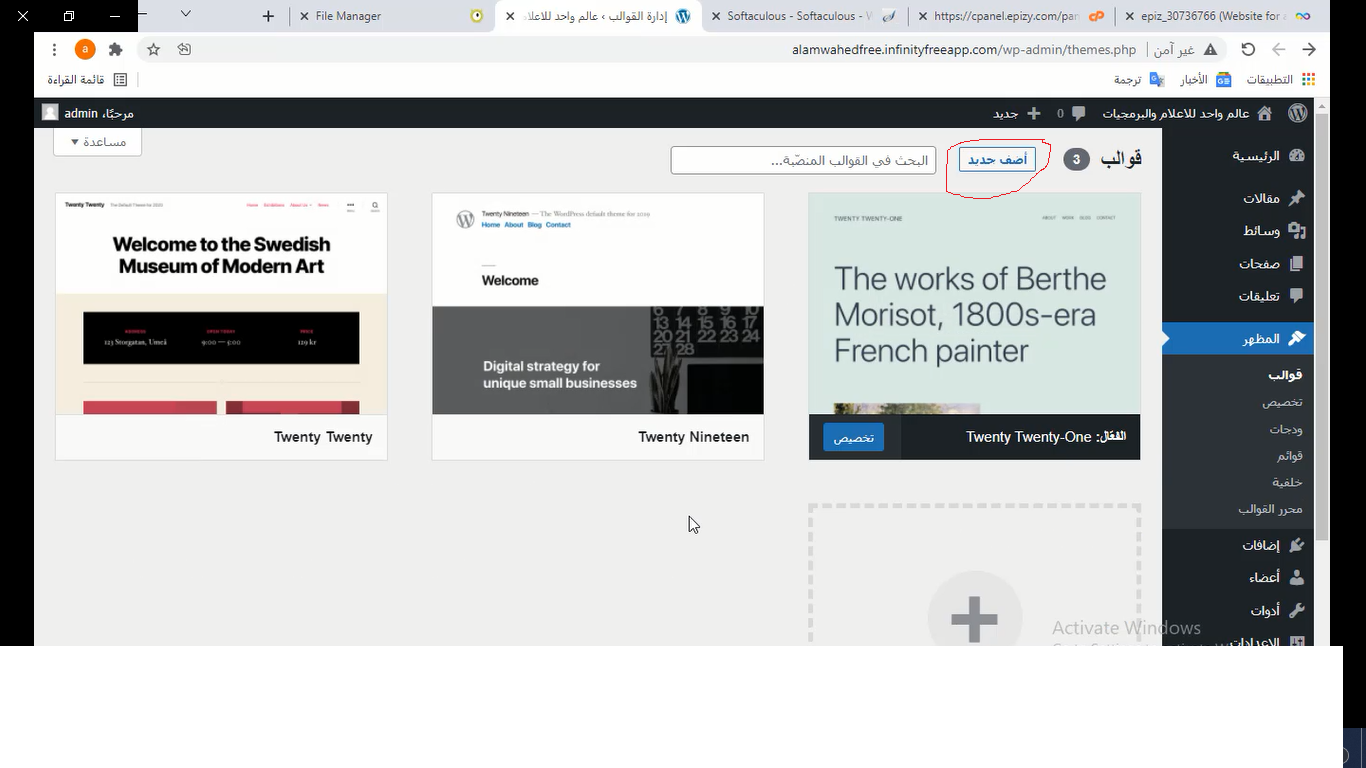
Task: Go back using browser back arrow
Action: point(1309,49)
